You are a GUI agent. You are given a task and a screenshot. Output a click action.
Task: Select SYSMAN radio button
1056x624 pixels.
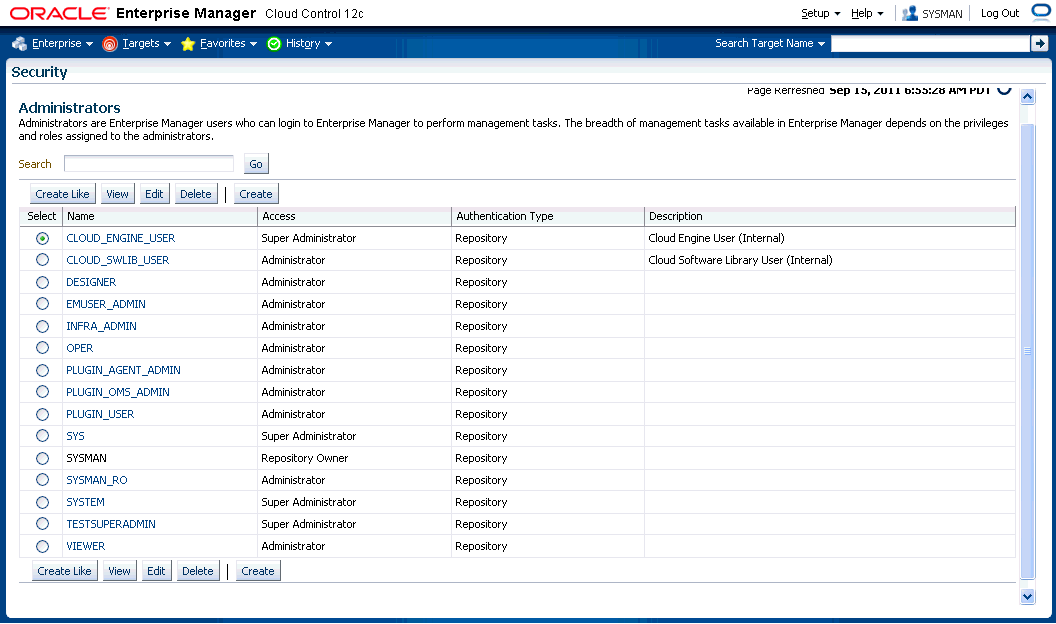pos(42,458)
